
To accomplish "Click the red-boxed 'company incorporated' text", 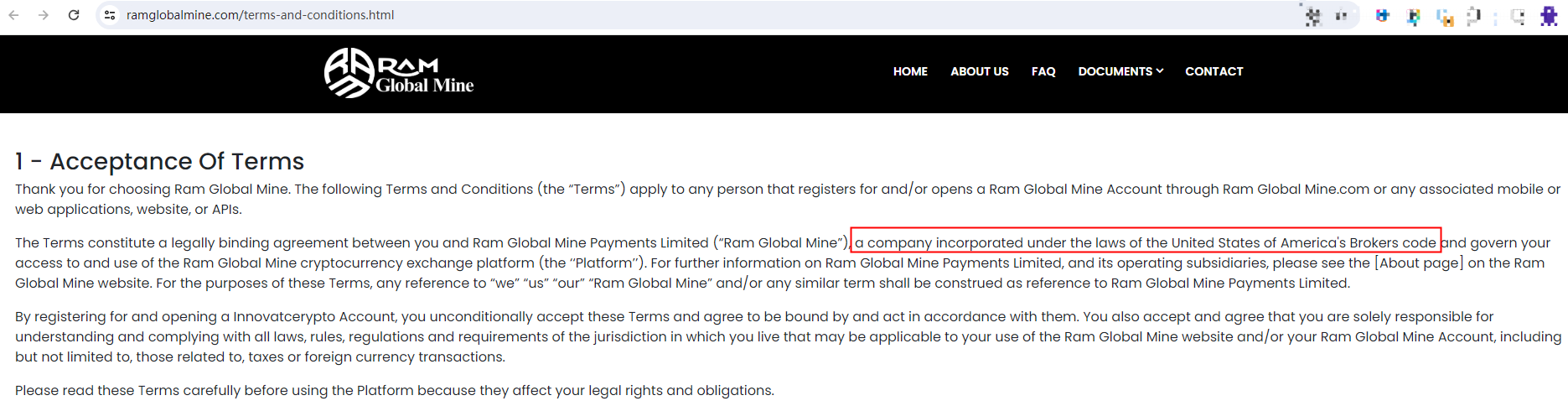I will coord(1145,242).
